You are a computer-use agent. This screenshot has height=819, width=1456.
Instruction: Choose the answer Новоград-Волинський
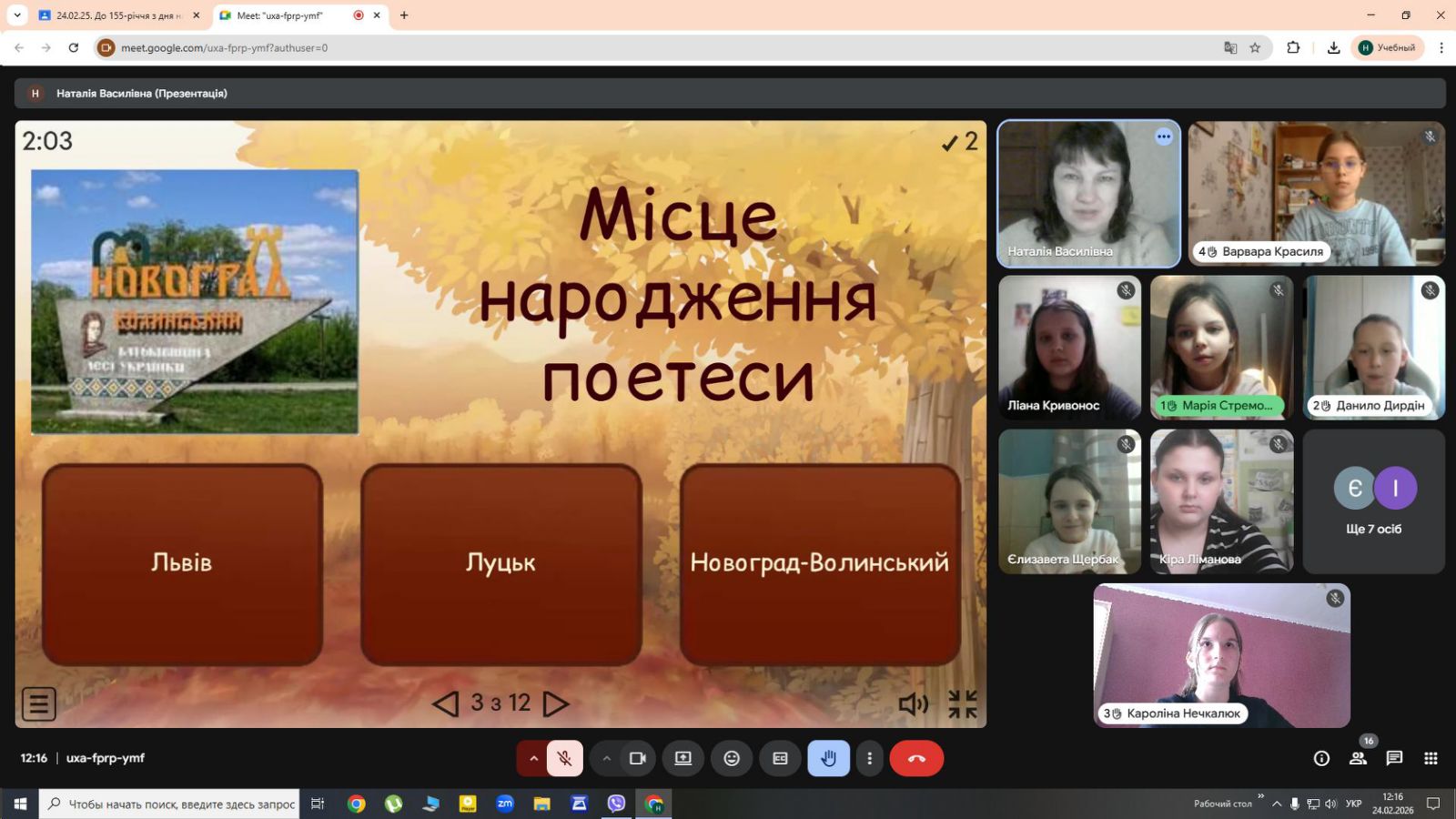820,563
